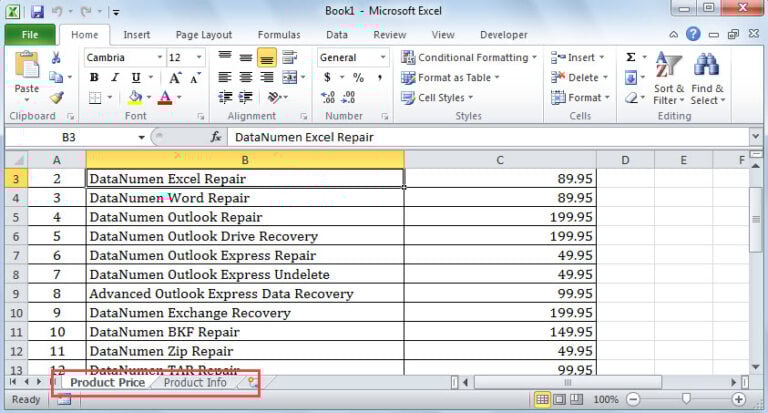Click the Fill down arrow icon
This screenshot has height=413, width=768.
631,77
